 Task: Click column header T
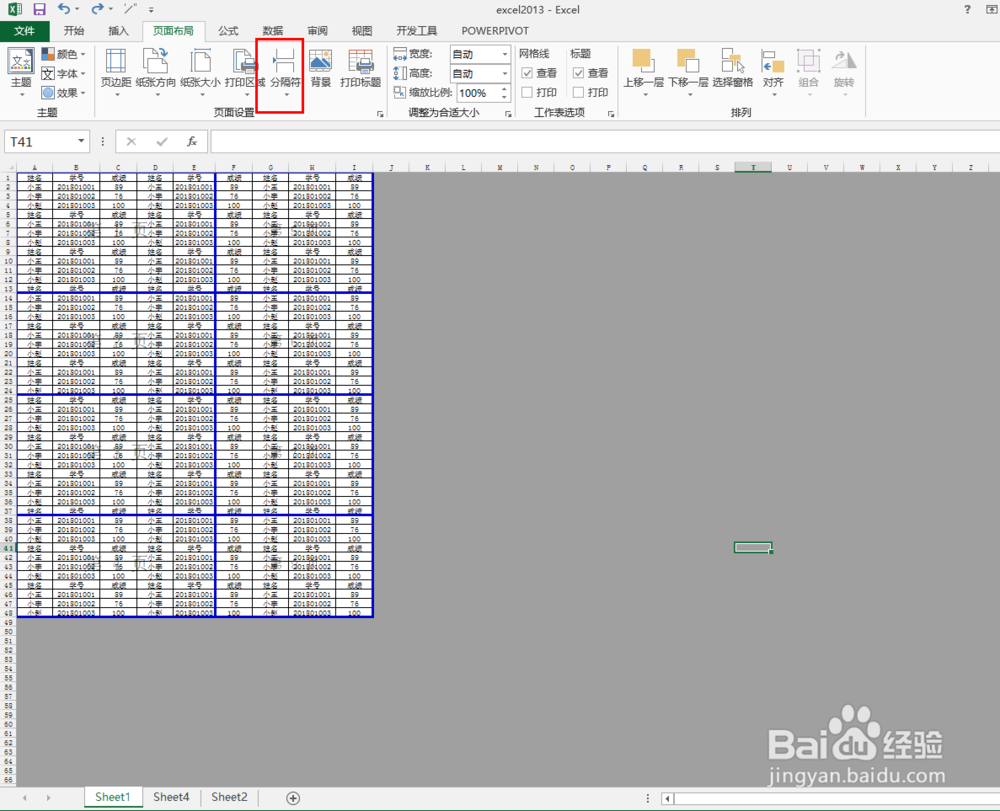(x=753, y=167)
